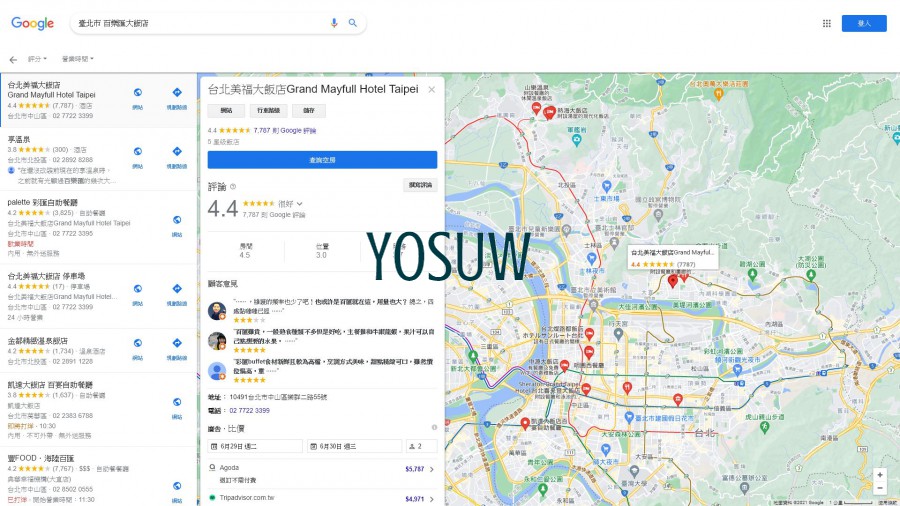Viewport: 900px width, 506px height.
Task: Open website icon for 享溫泉 listing
Action: (138, 153)
